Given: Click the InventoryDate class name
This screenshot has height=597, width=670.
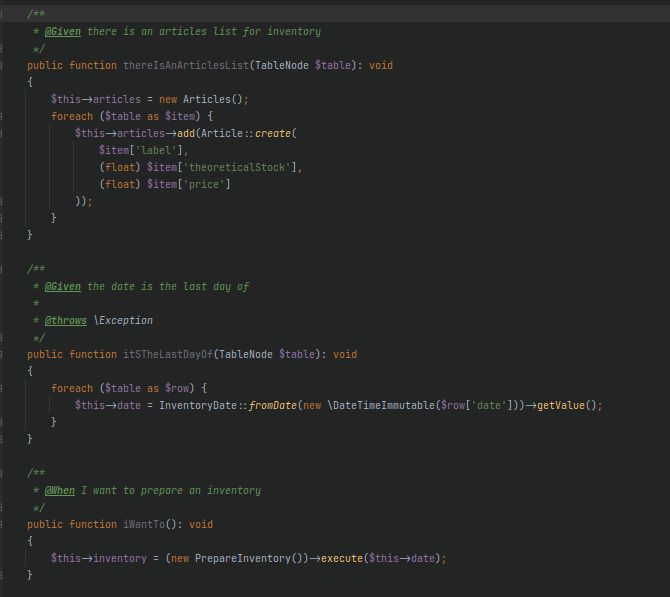Looking at the screenshot, I should tap(198, 405).
